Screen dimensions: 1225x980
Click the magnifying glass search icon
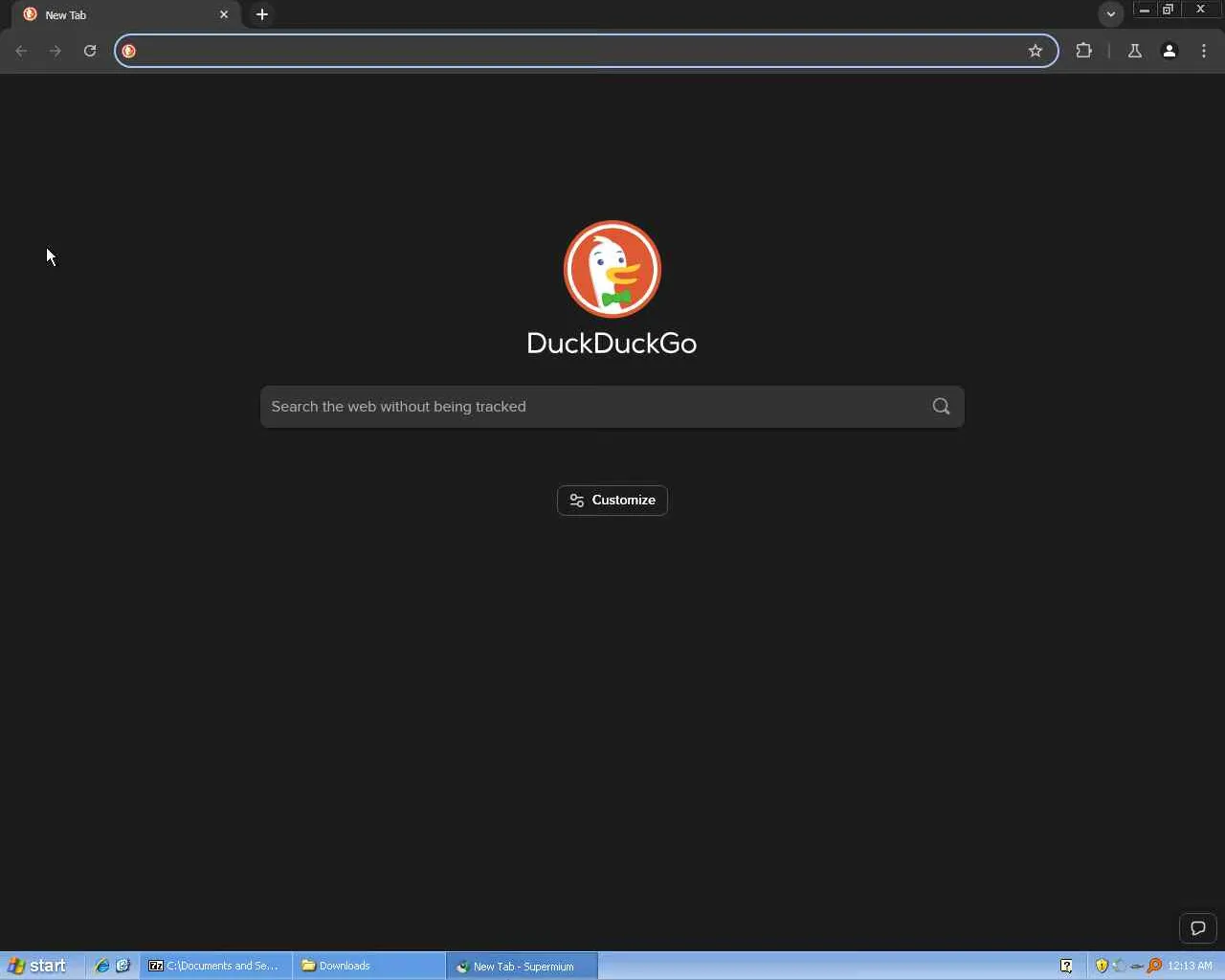coord(942,407)
